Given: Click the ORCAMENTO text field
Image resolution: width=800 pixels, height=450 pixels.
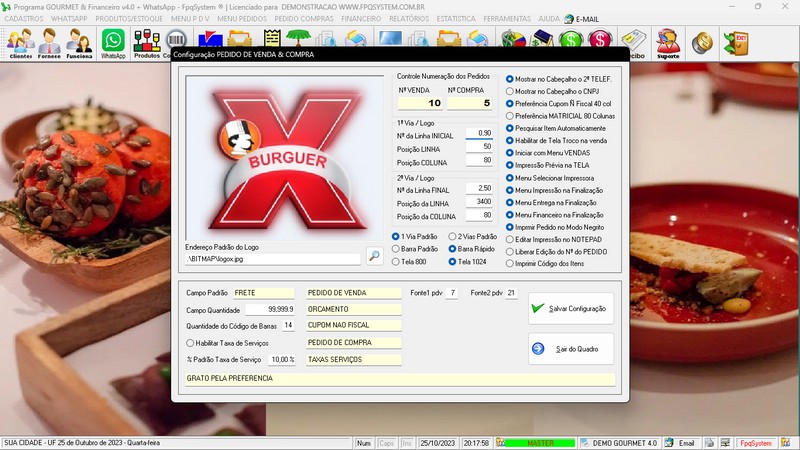Looking at the screenshot, I should click(x=354, y=309).
